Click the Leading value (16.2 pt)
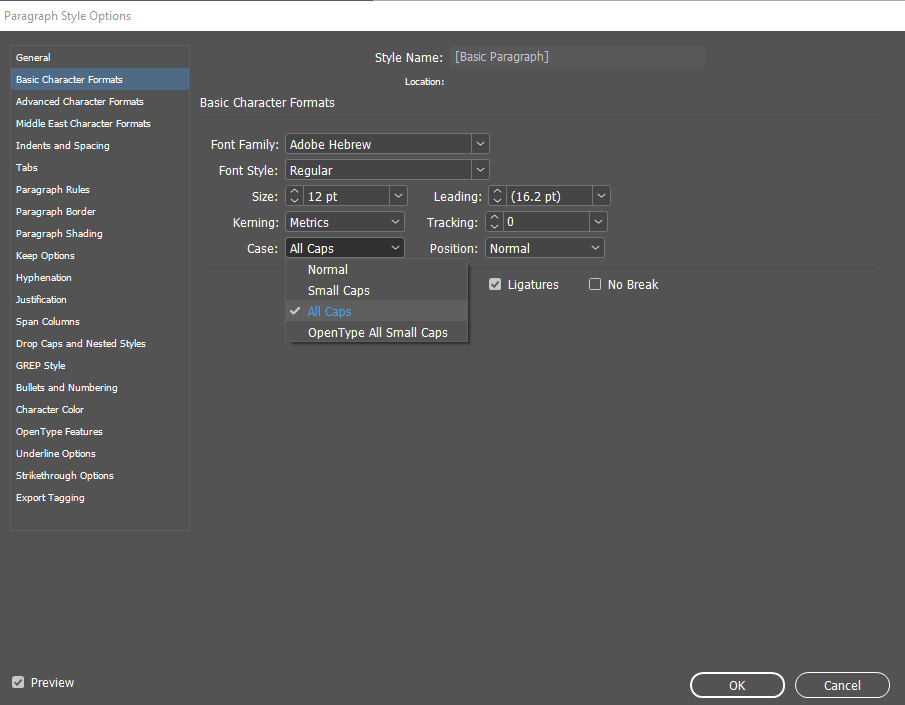The image size is (905, 705). (x=549, y=196)
